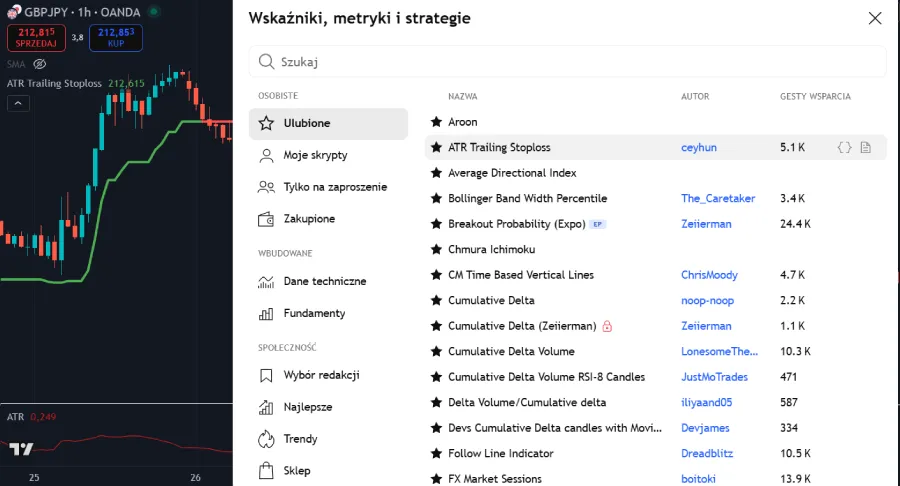Add the Cumulative Delta indicator by noop-noop
This screenshot has height=486, width=900.
[x=655, y=301]
